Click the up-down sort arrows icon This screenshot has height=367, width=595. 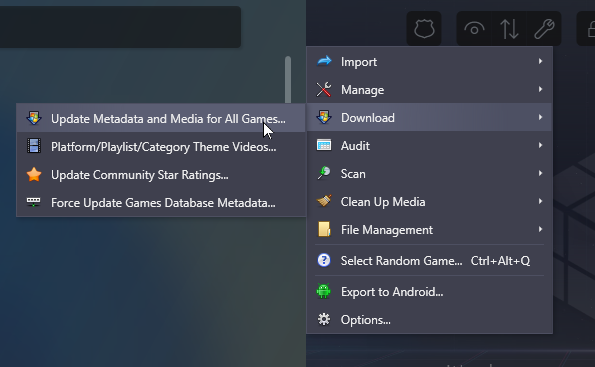[x=509, y=28]
